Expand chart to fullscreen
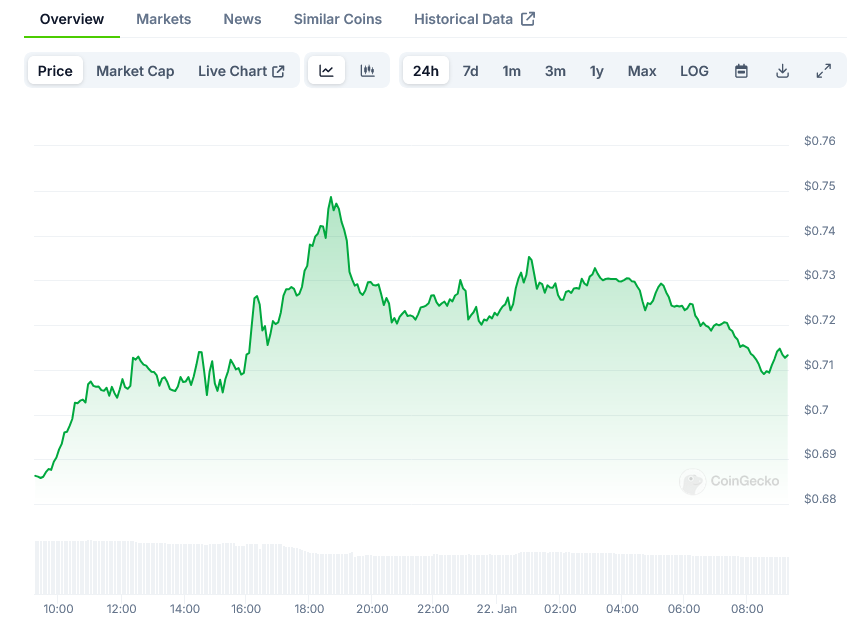Image resolution: width=847 pixels, height=627 pixels. 823,71
